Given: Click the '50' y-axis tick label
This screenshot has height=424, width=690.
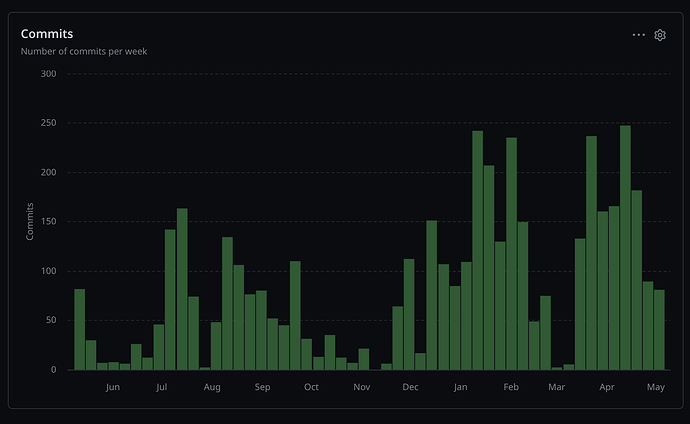Looking at the screenshot, I should pos(51,320).
